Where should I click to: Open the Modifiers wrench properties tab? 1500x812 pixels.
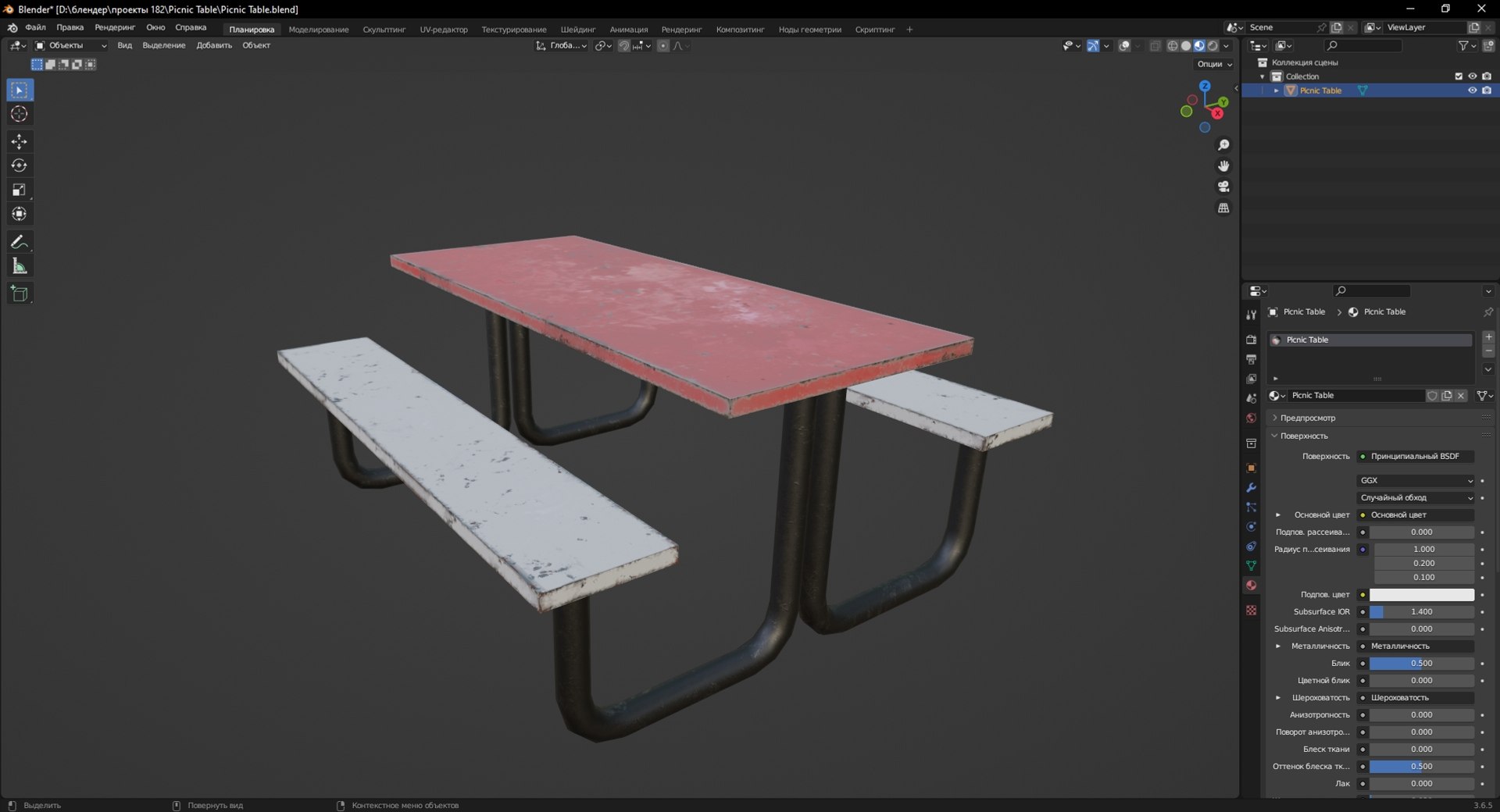[1251, 488]
